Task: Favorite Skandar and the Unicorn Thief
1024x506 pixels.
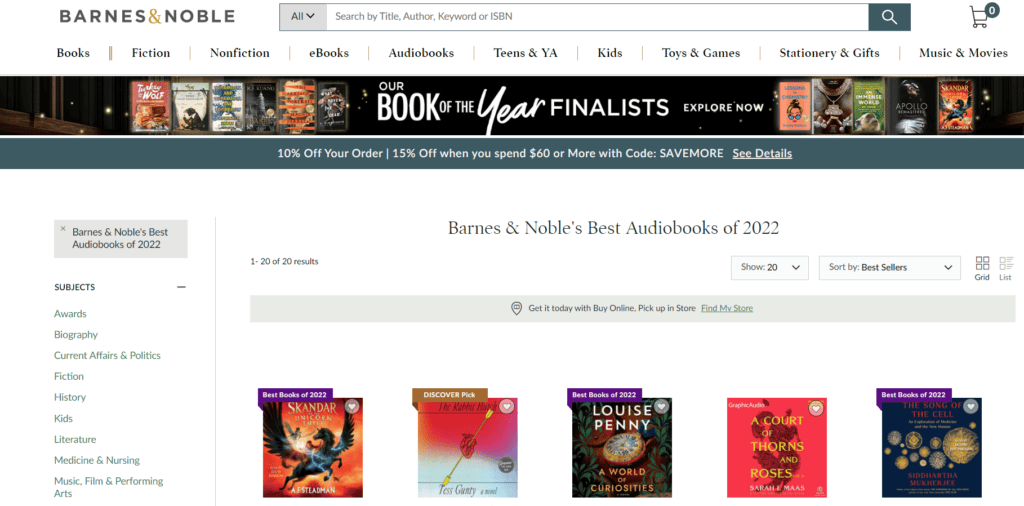Action: coord(352,406)
